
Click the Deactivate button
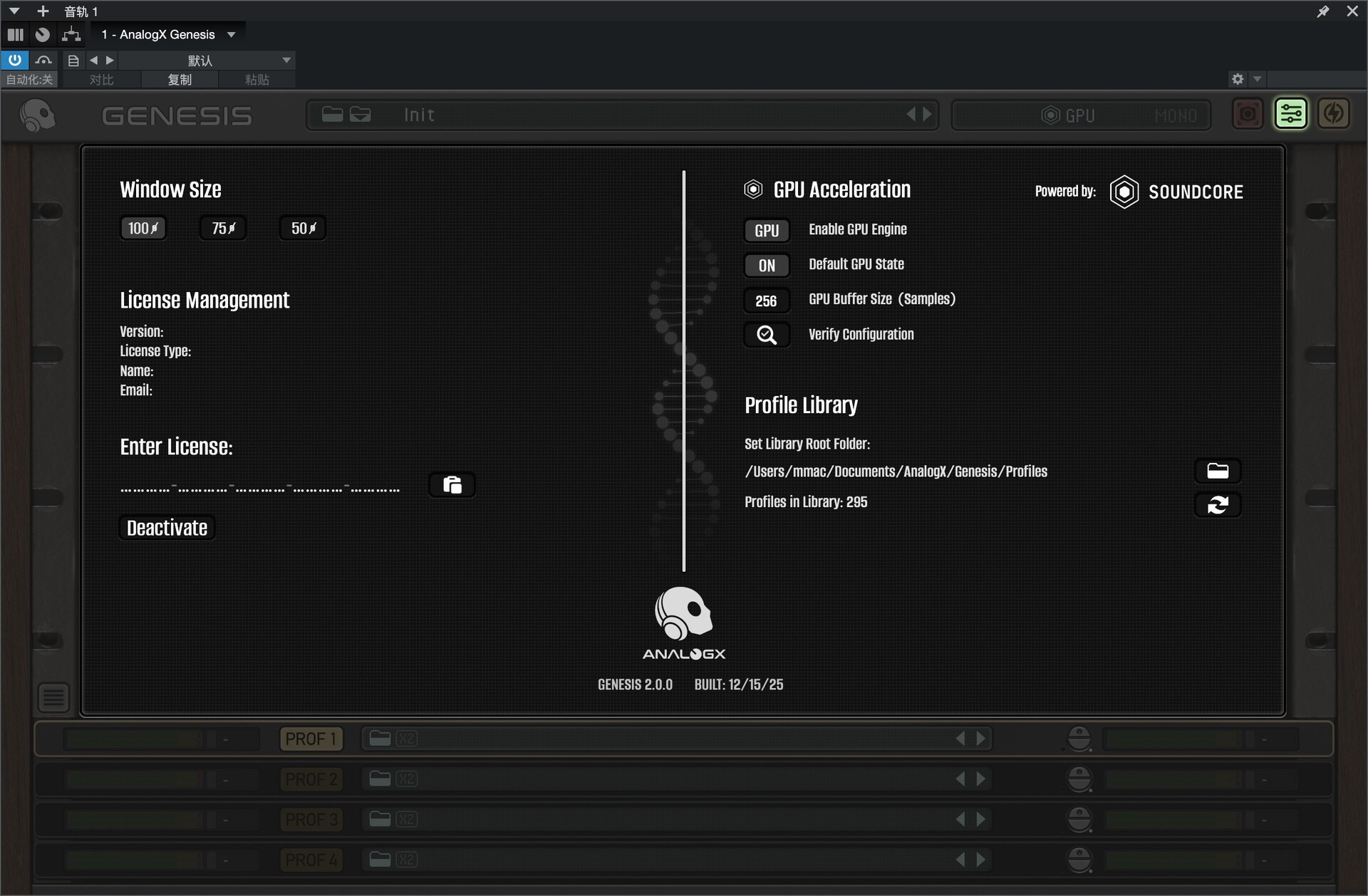167,528
